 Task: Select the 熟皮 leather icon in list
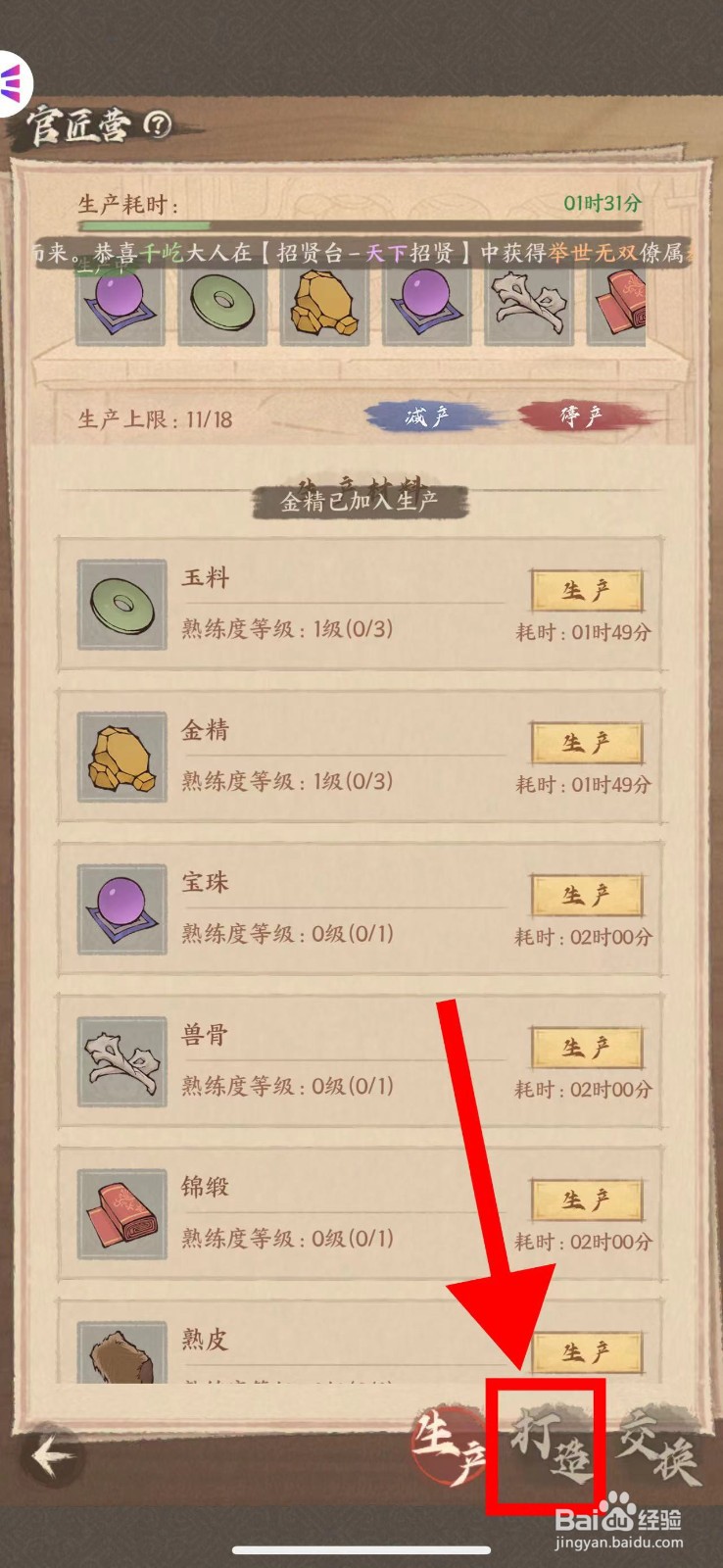[121, 1352]
